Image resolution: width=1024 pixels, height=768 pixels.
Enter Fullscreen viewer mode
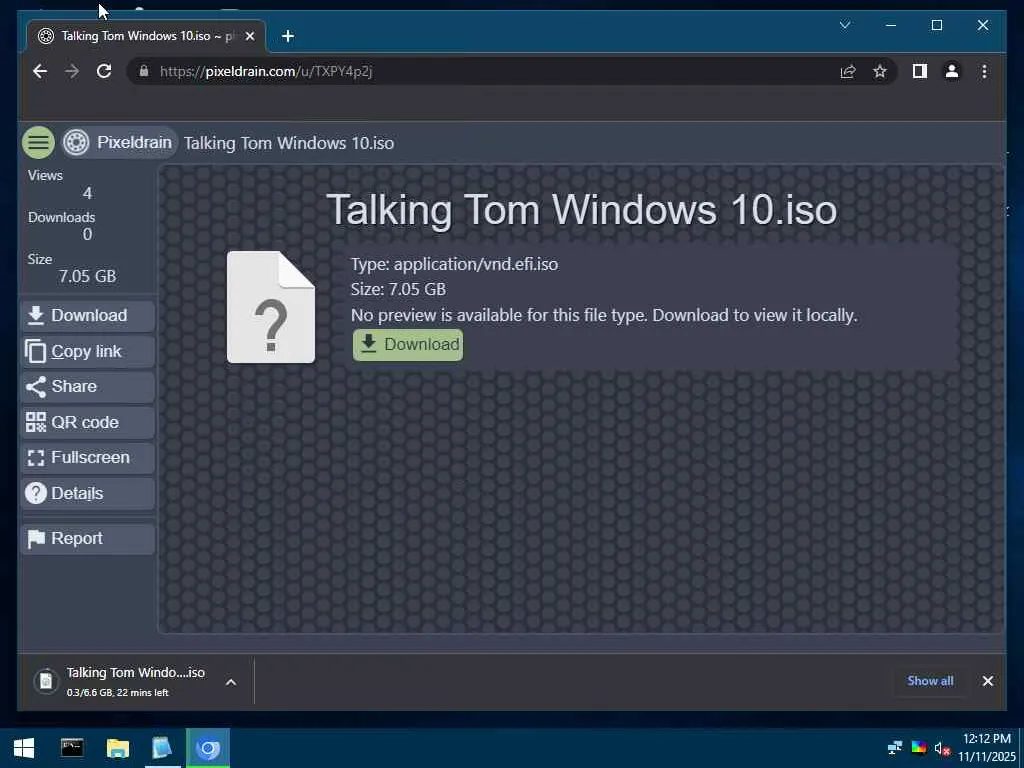click(88, 457)
